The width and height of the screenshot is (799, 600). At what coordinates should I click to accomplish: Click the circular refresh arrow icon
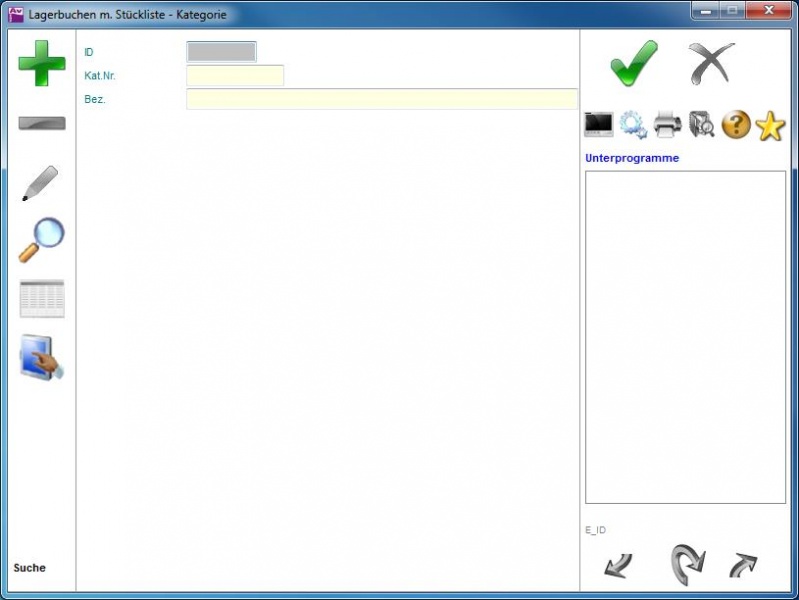(x=687, y=563)
